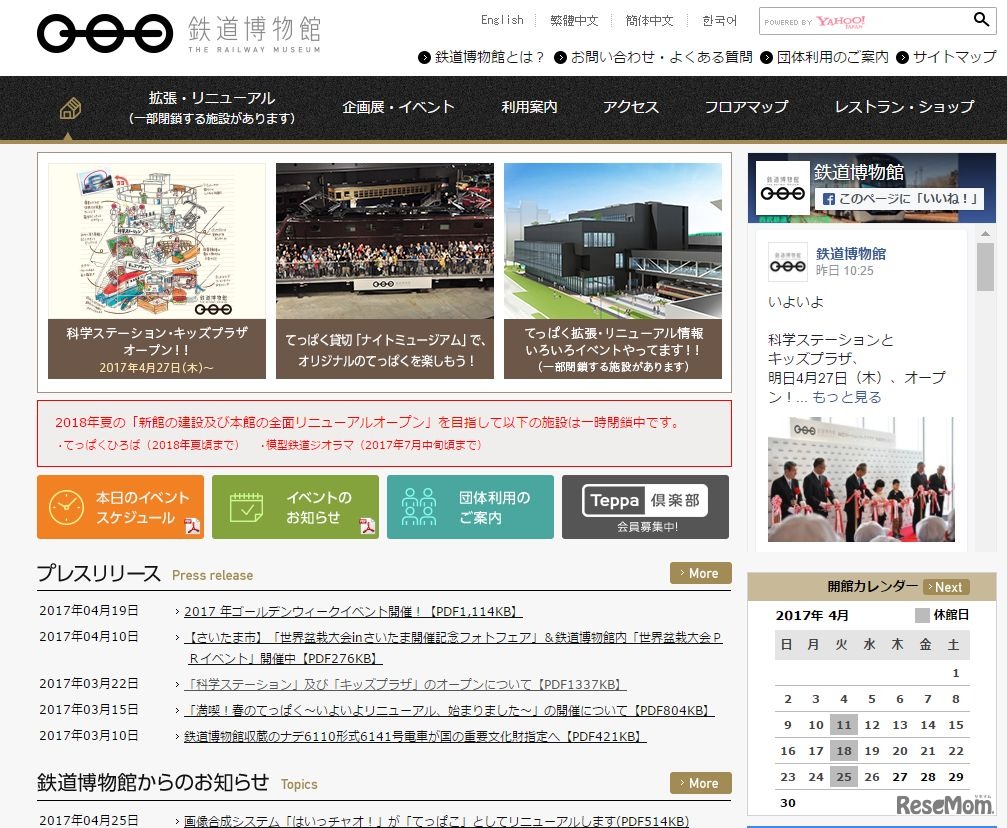Click もっと見る in Facebook post
The height and width of the screenshot is (828, 1007).
click(x=846, y=397)
